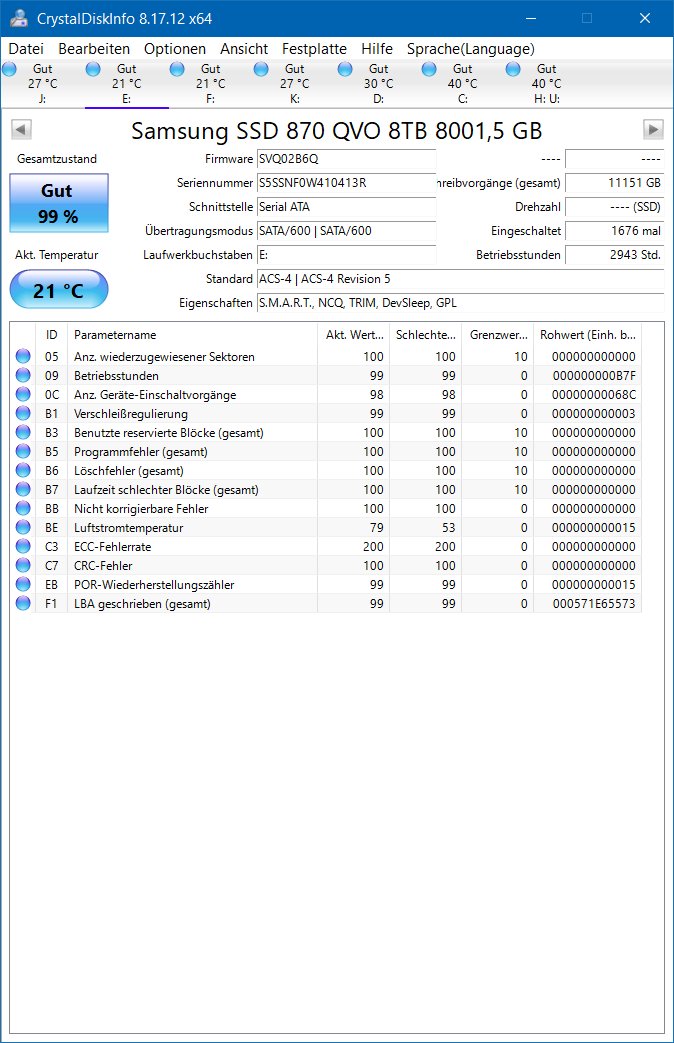Viewport: 674px width, 1043px height.
Task: Close the CrystalDiskInfo window
Action: point(645,19)
